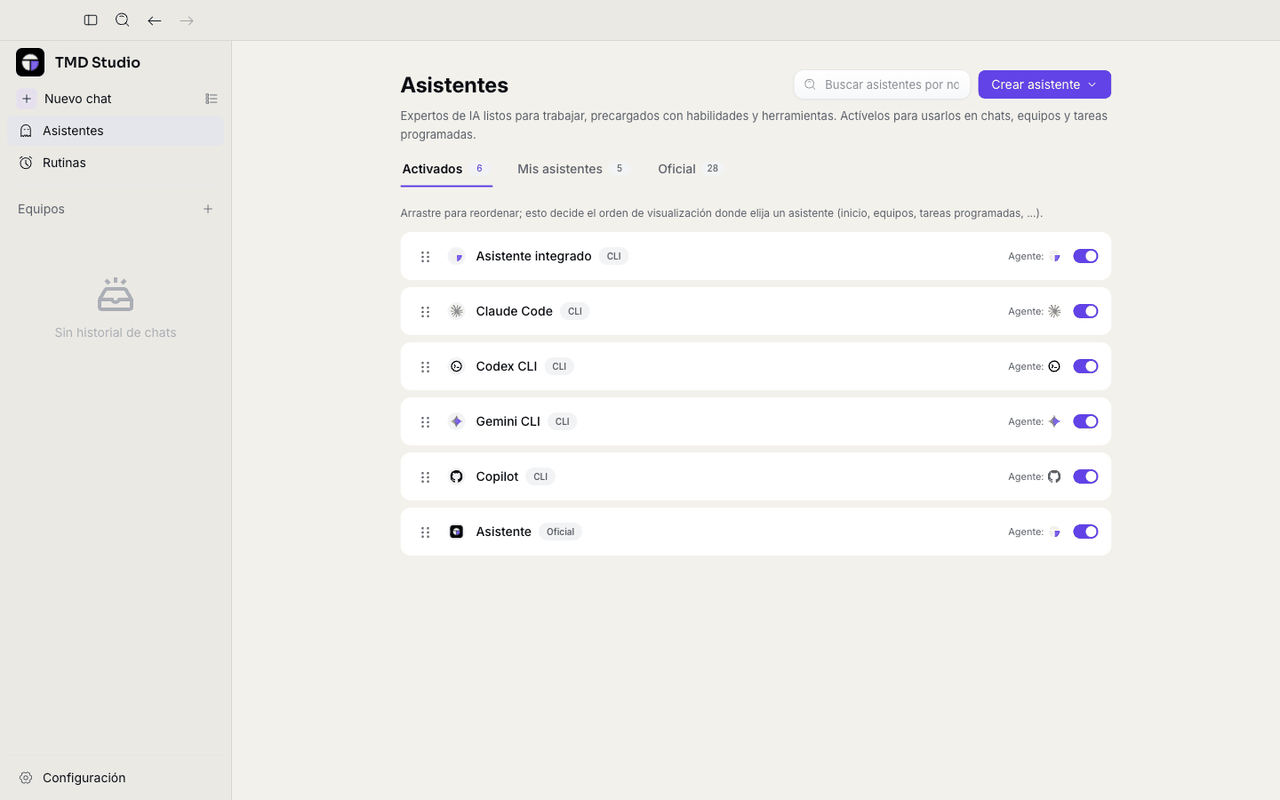Click the Copilot GitHub avatar icon
This screenshot has height=800, width=1280.
click(456, 476)
